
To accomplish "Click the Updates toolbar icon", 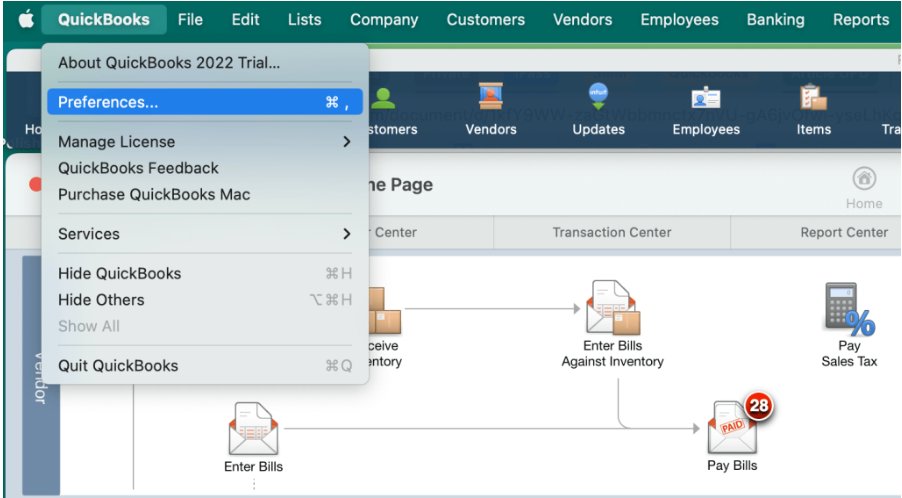I will pos(598,109).
